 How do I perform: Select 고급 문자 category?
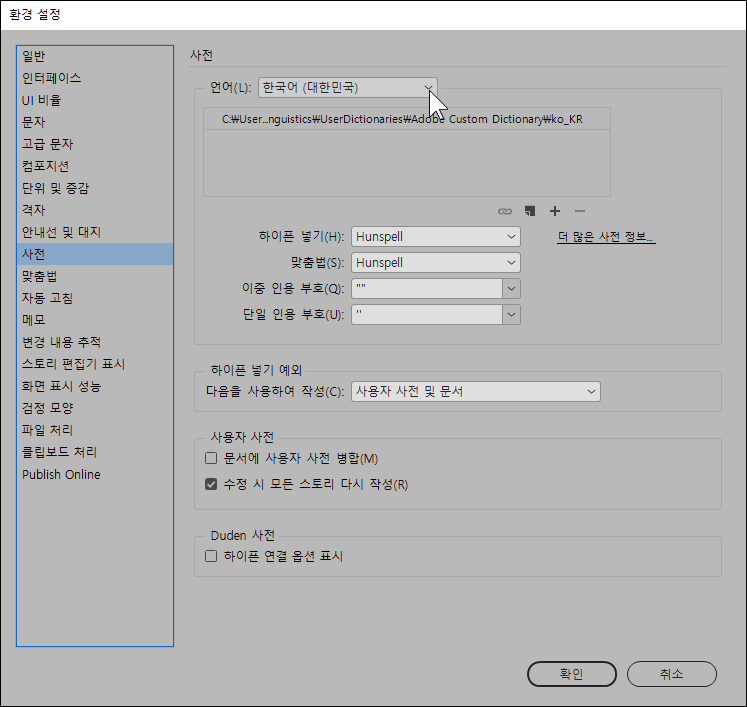click(95, 144)
